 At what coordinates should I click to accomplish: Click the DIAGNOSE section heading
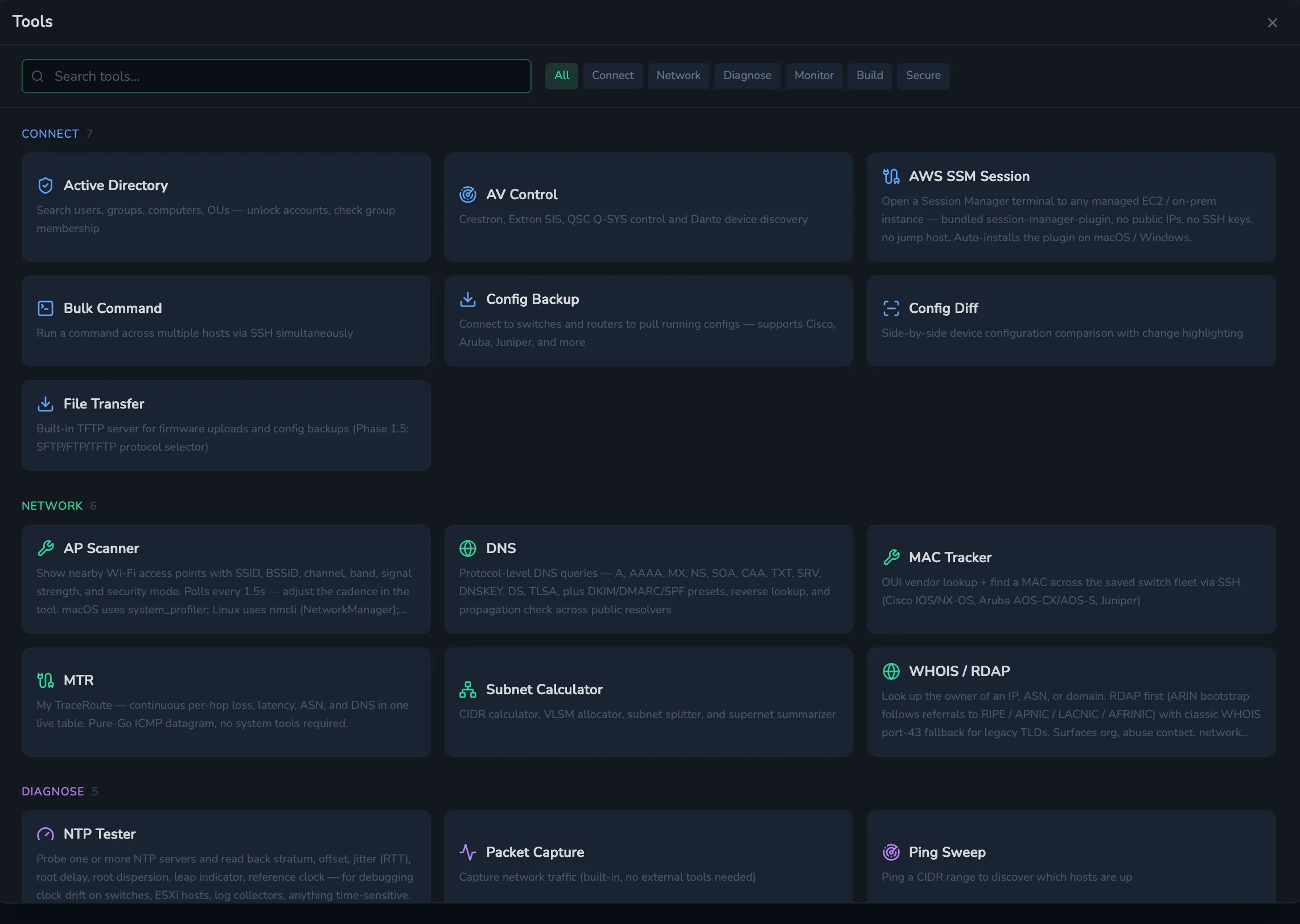53,791
